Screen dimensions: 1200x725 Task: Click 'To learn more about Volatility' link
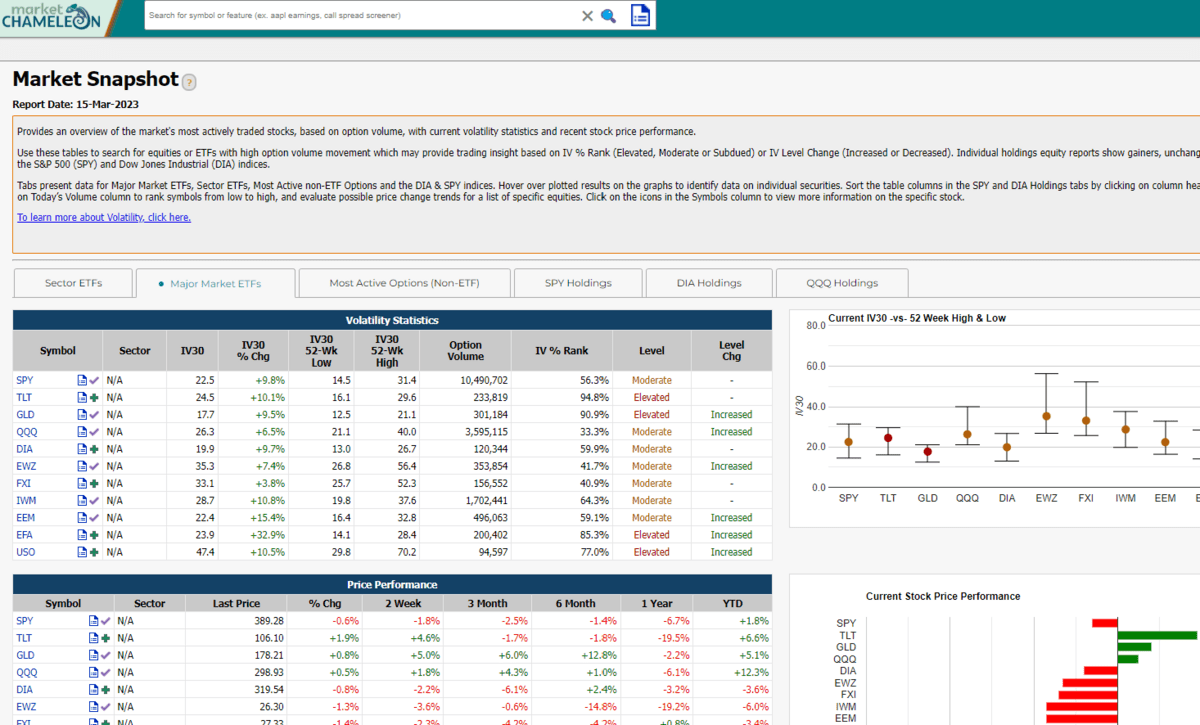pyautogui.click(x=104, y=217)
